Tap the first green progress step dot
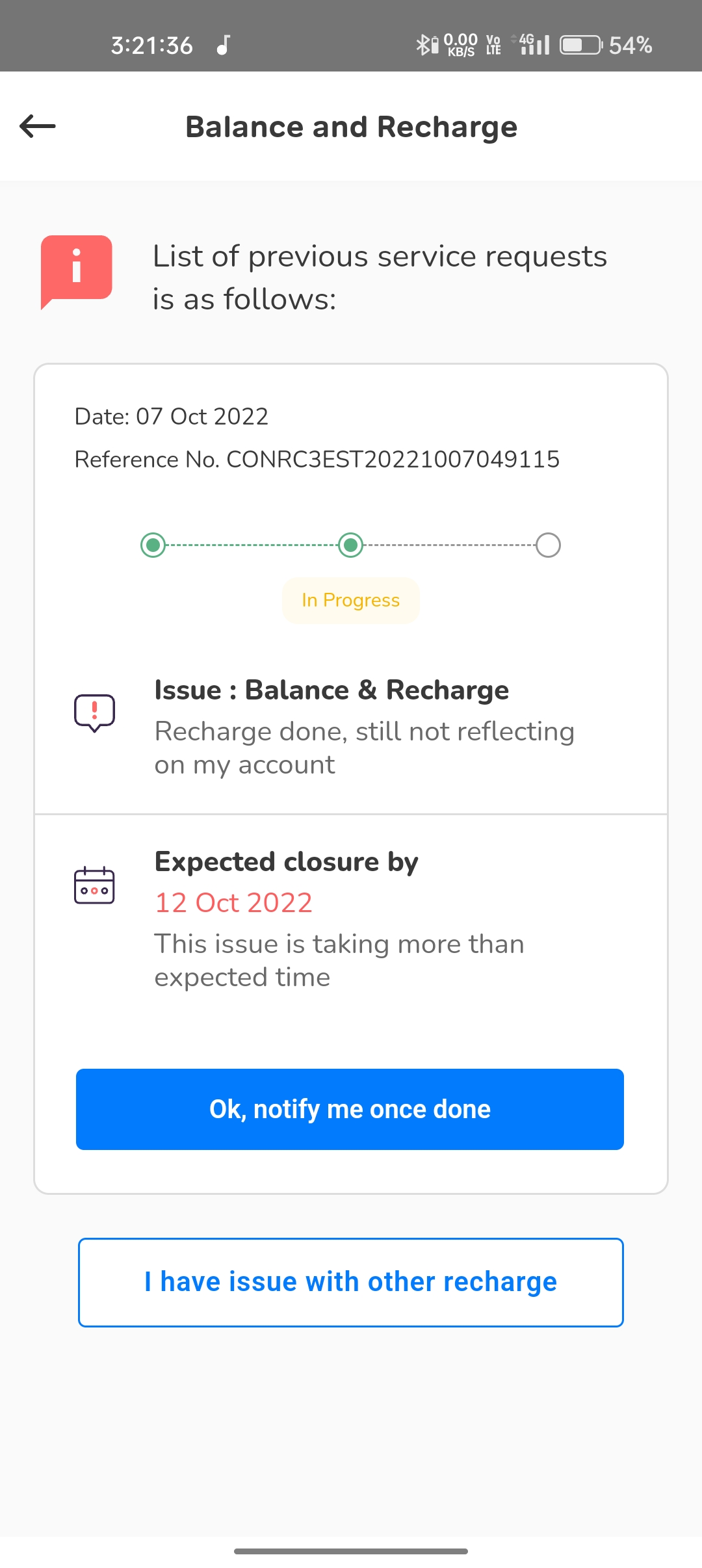Screen dimensions: 702x1568 point(153,545)
